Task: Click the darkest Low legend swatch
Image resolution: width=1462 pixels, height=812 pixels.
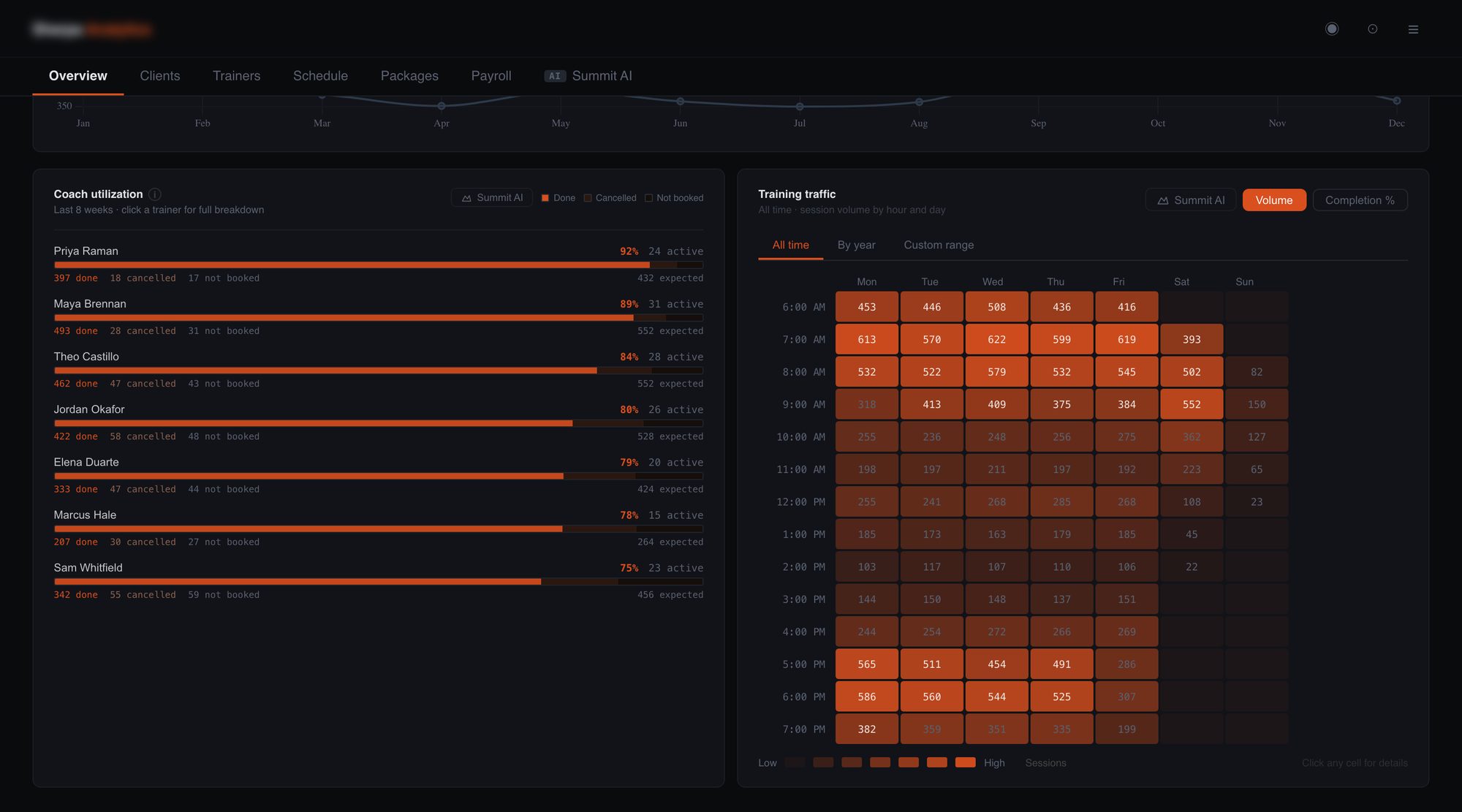Action: pyautogui.click(x=795, y=762)
